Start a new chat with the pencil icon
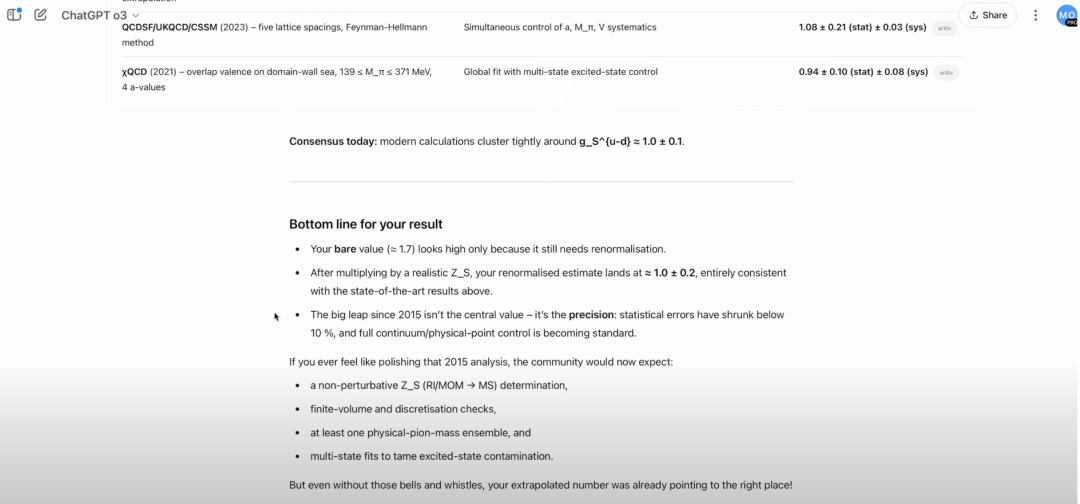The image size is (1080, 504). 40,15
